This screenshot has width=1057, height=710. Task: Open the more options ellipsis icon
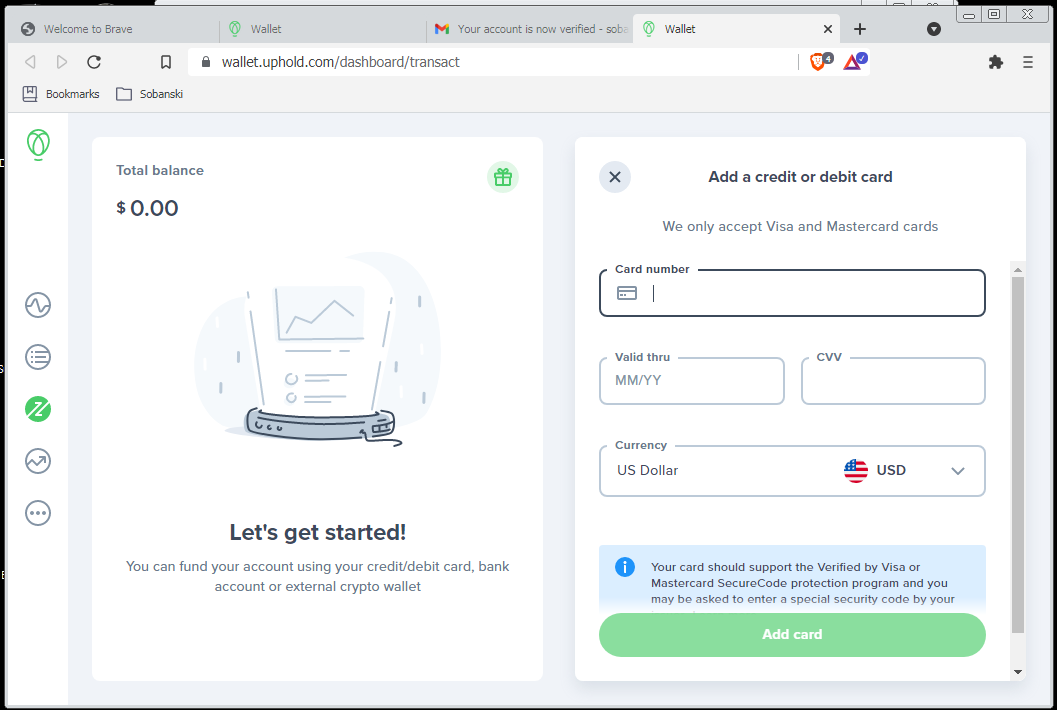[x=38, y=513]
